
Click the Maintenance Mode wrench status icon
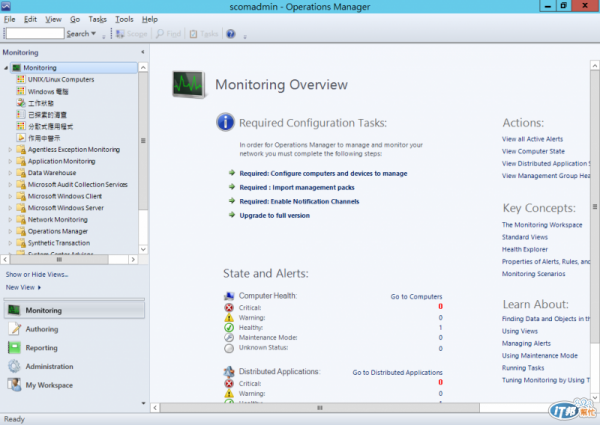point(229,337)
